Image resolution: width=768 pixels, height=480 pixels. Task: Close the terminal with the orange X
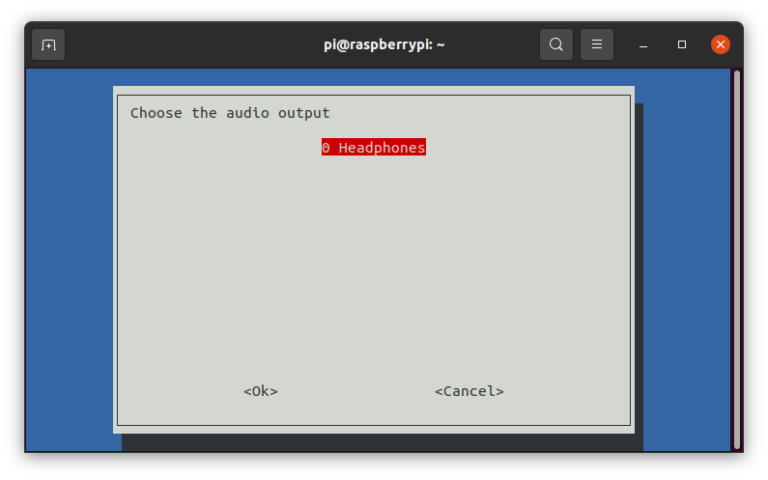tap(720, 45)
